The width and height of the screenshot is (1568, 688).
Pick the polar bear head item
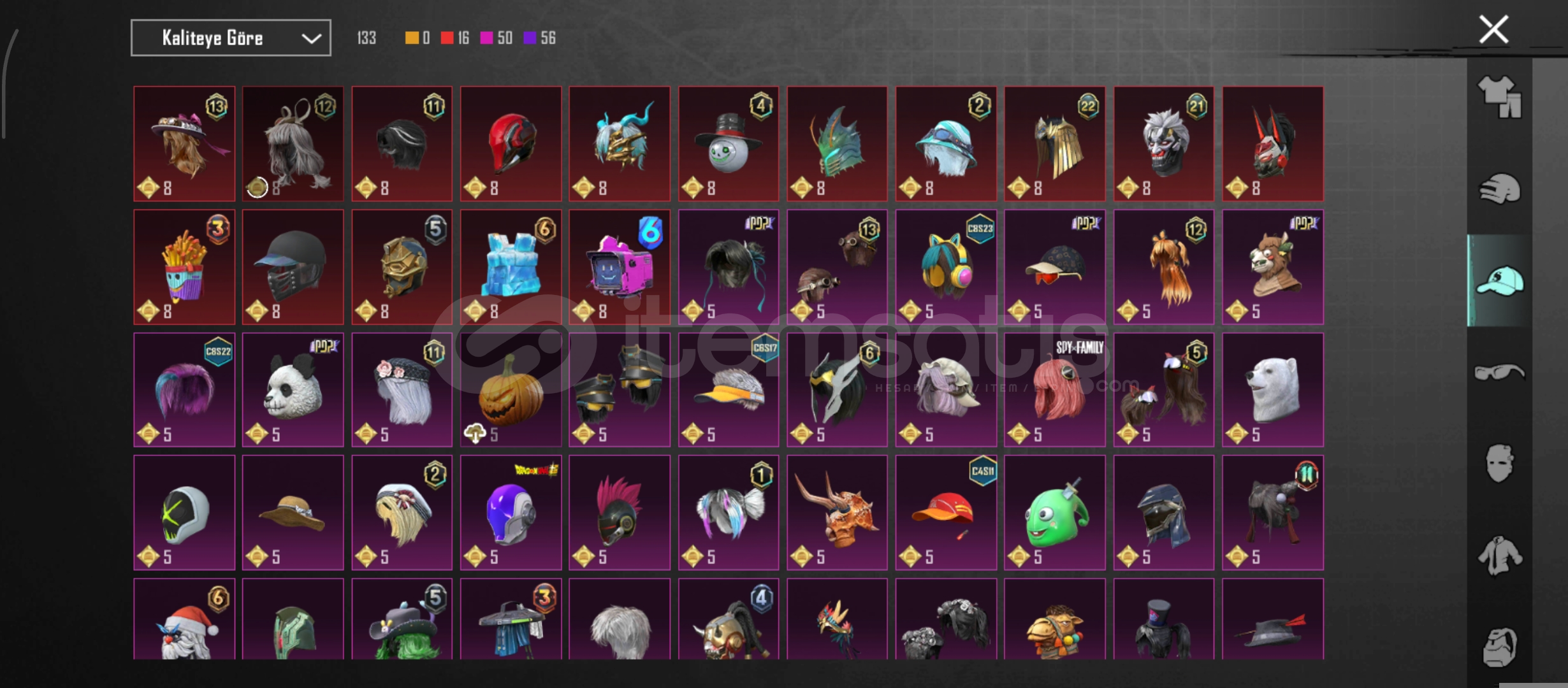point(1273,390)
